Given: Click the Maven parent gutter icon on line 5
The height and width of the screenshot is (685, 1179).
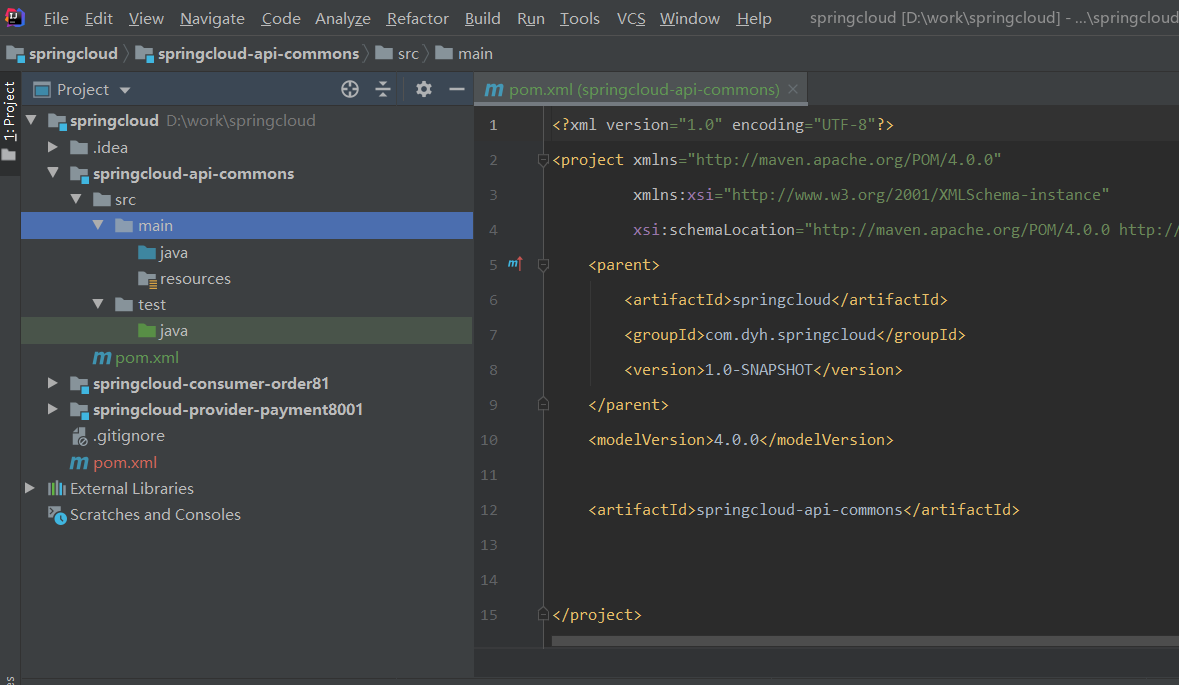Looking at the screenshot, I should click(x=515, y=263).
